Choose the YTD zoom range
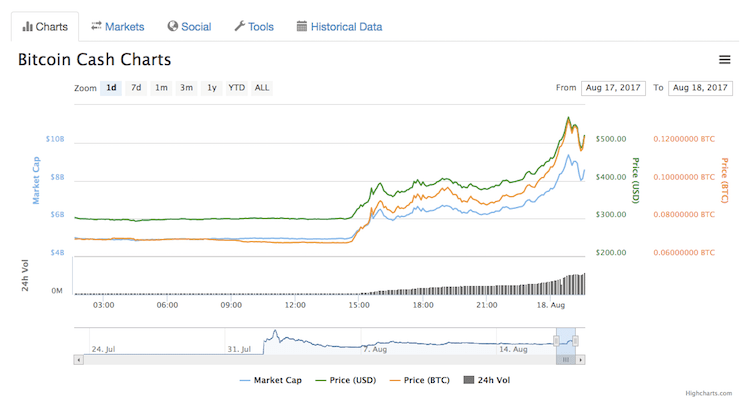Screen dimensions: 750x407 click(236, 88)
